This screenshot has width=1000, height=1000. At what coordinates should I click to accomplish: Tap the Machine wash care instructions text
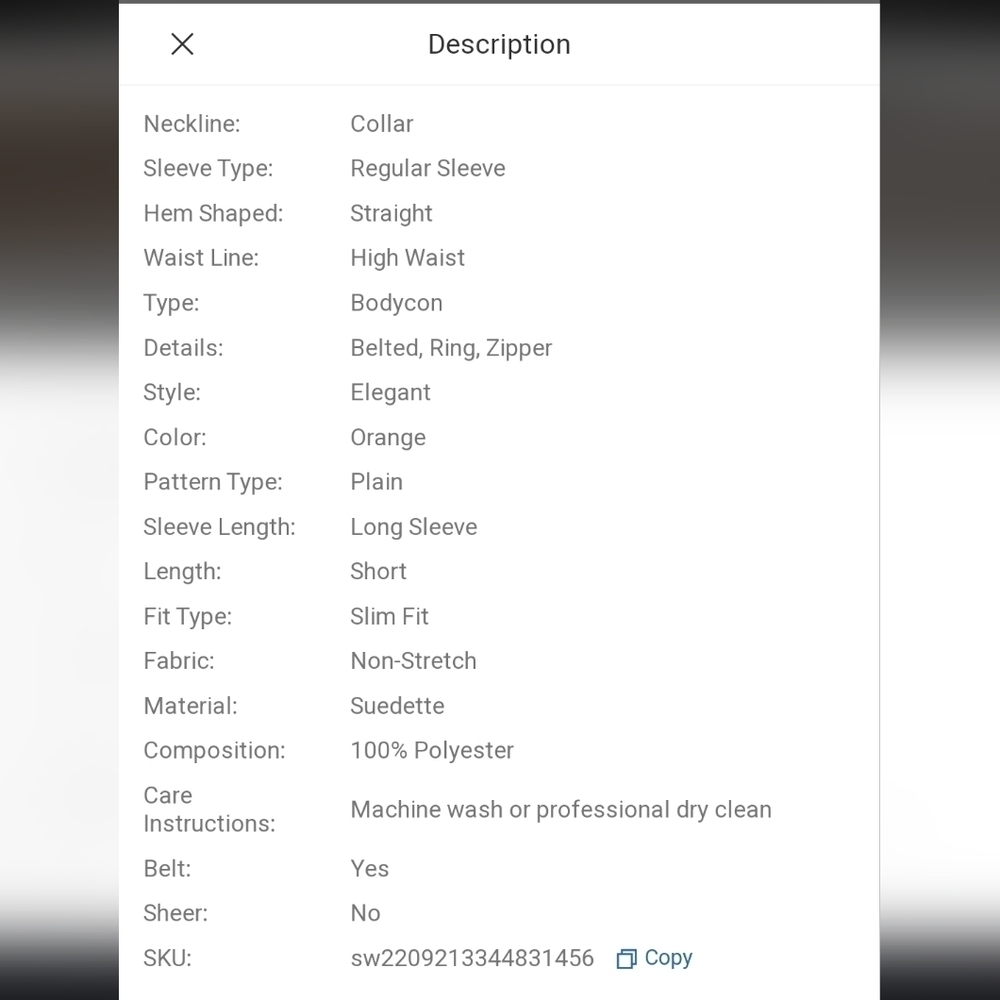[x=561, y=810]
